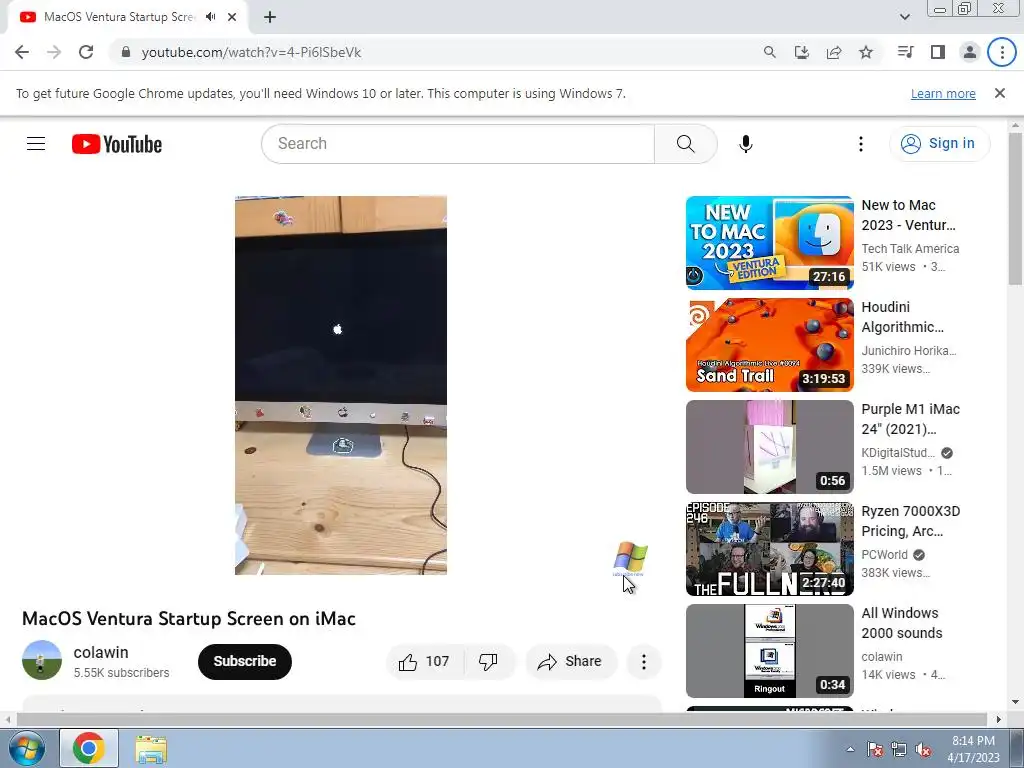Open the YouTube hamburger guide menu
Screen dimensions: 1024x768
click(36, 144)
